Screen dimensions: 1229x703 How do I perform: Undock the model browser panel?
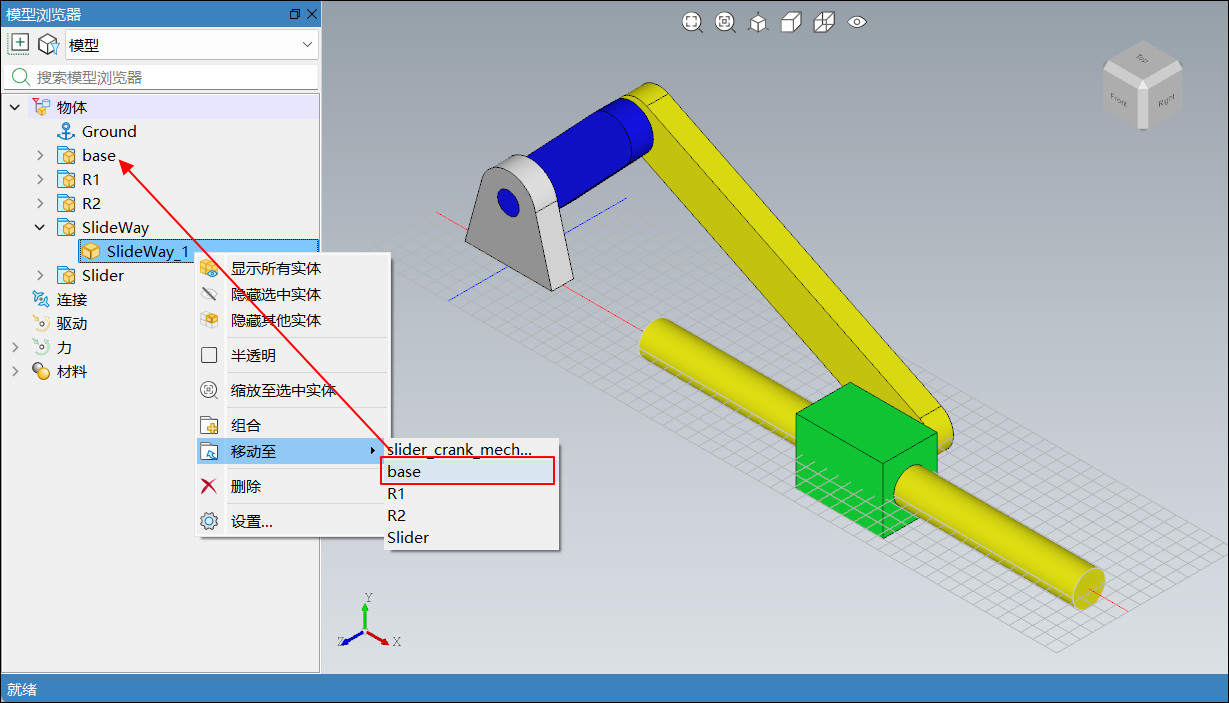(294, 14)
